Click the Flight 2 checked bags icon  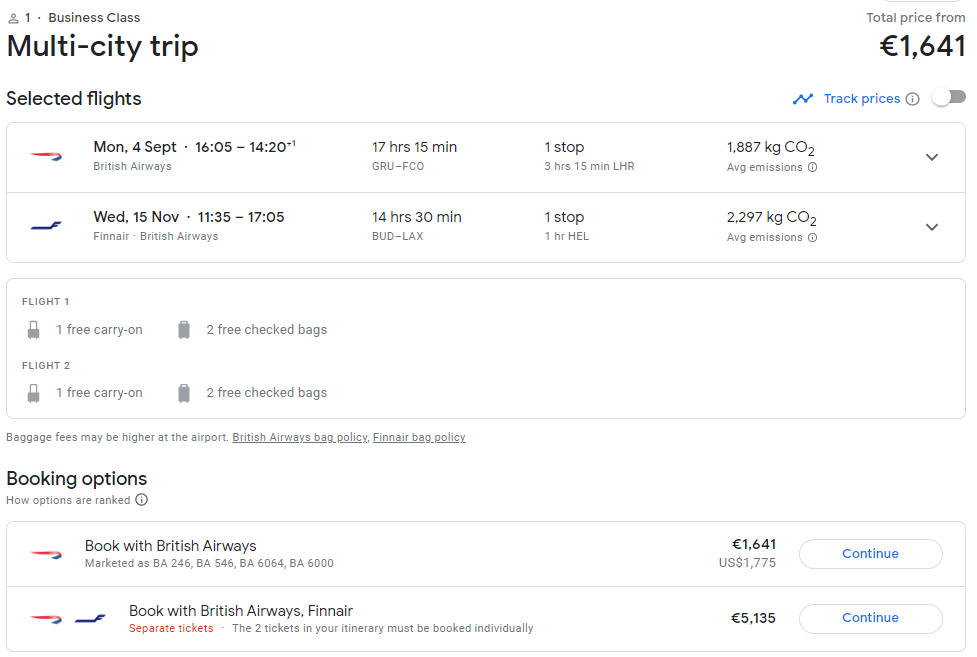pyautogui.click(x=184, y=393)
